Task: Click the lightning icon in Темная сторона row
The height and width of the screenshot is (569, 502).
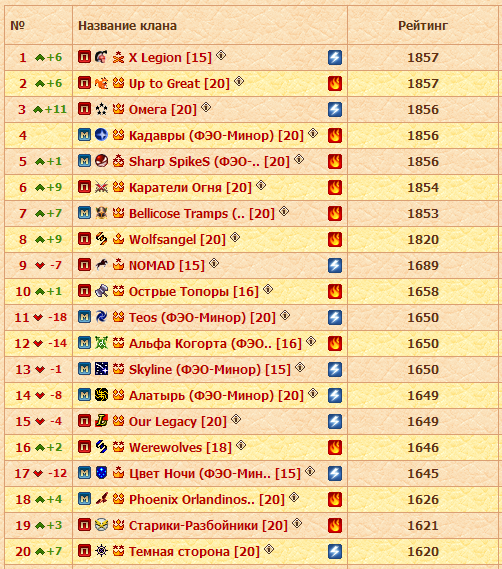Action: 335,551
